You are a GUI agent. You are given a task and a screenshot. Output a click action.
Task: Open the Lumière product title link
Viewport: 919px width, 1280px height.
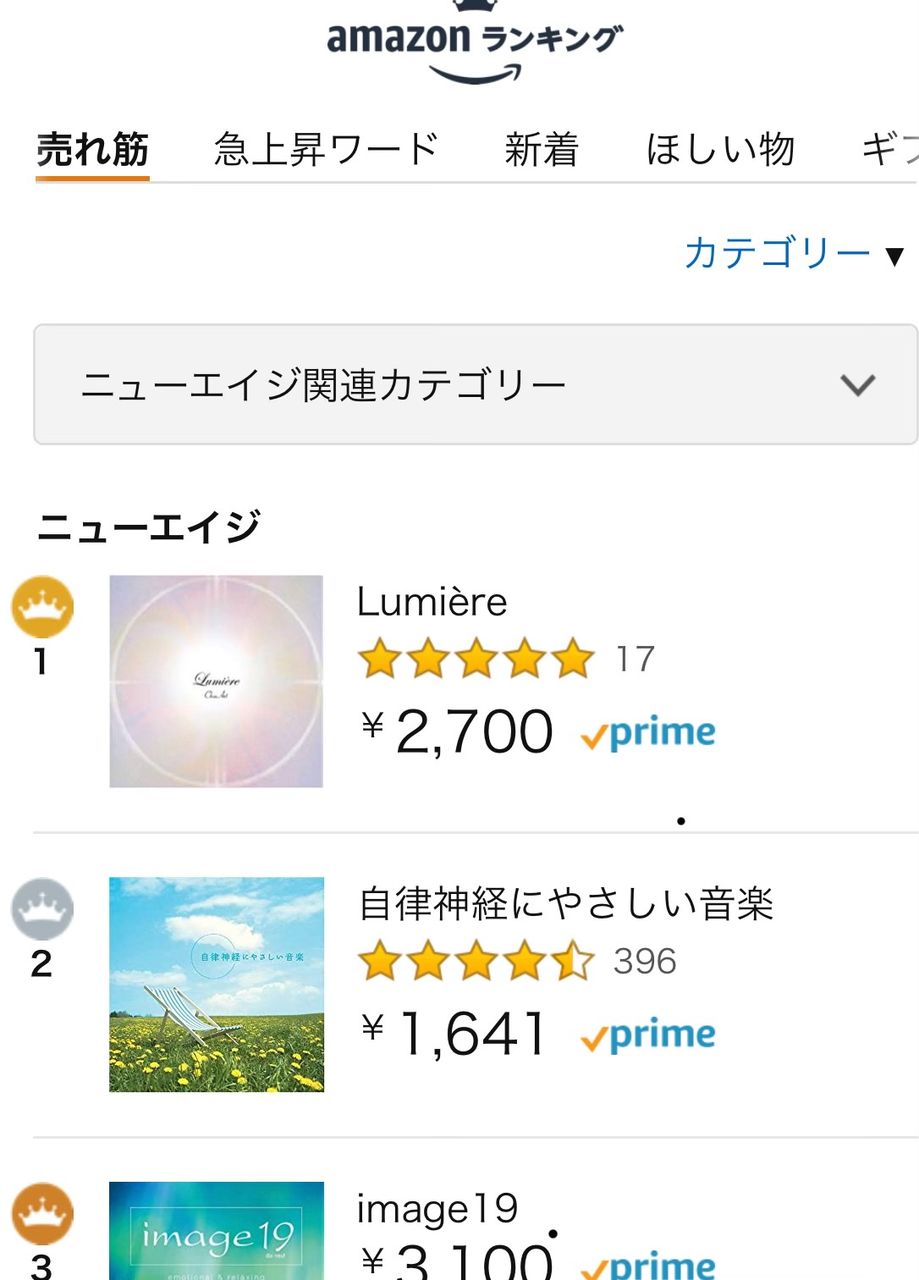point(432,601)
